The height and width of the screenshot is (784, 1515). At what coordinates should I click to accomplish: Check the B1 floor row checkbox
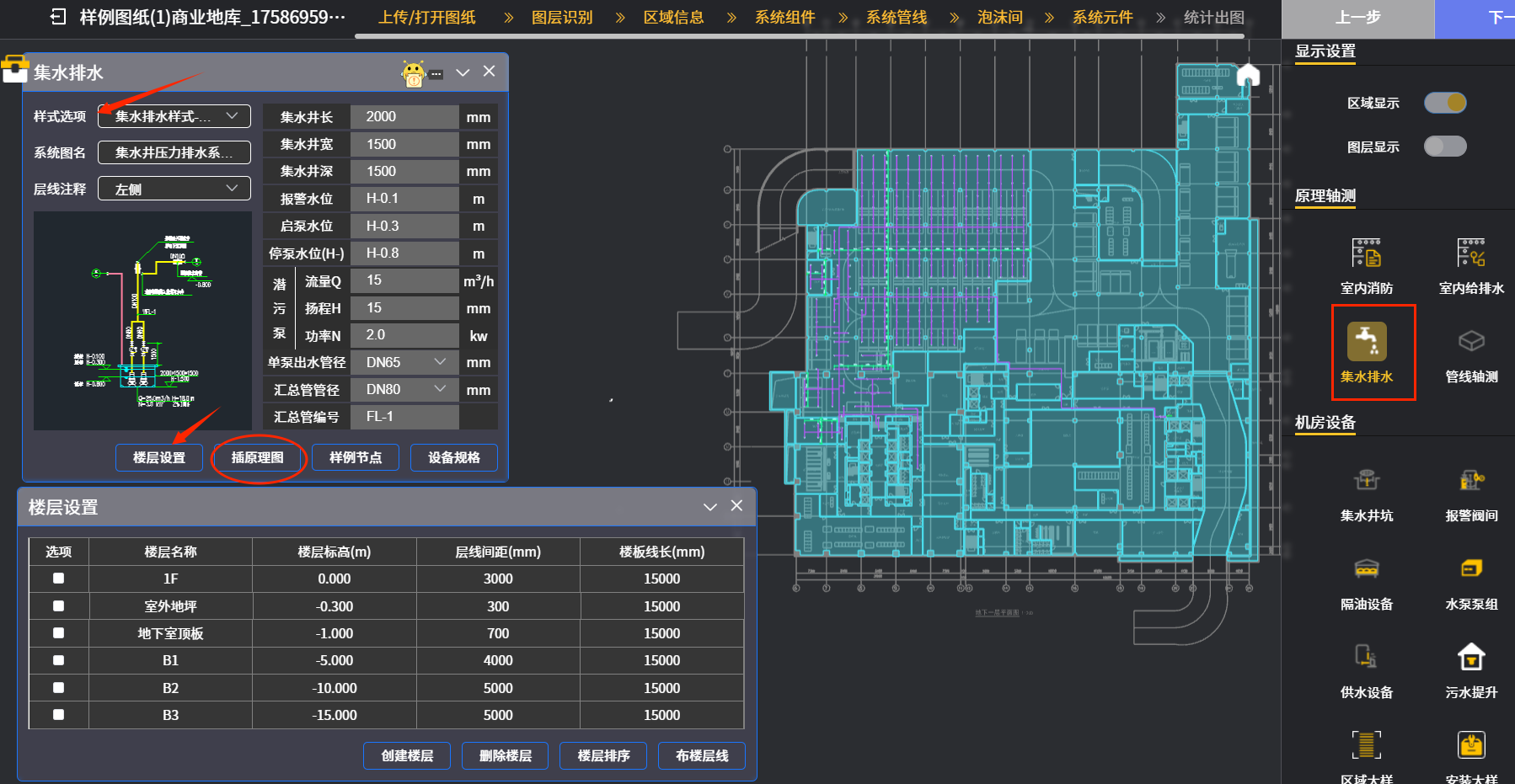coord(58,660)
